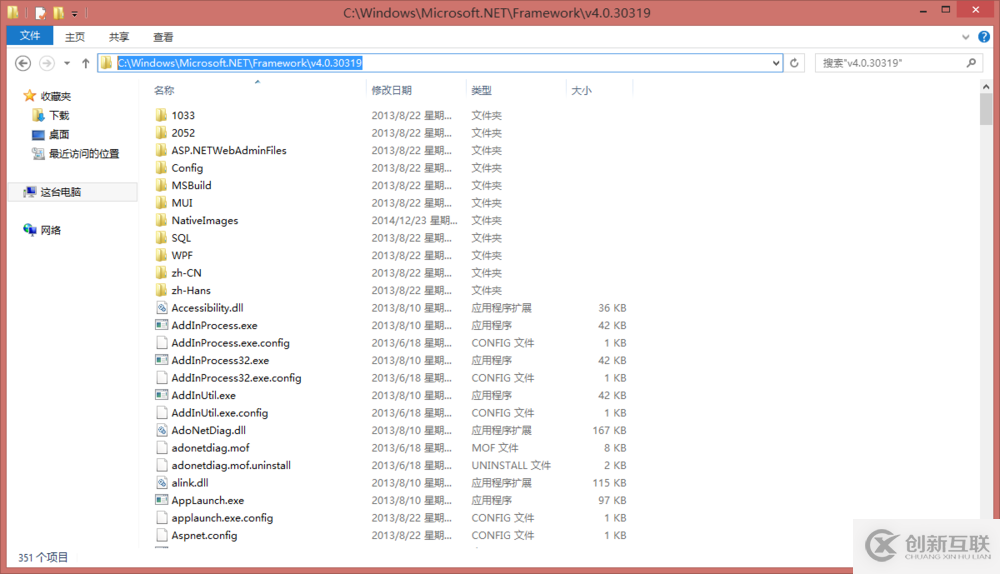Click the 2014/12/23 date cell
This screenshot has height=574, width=1000.
pos(415,221)
